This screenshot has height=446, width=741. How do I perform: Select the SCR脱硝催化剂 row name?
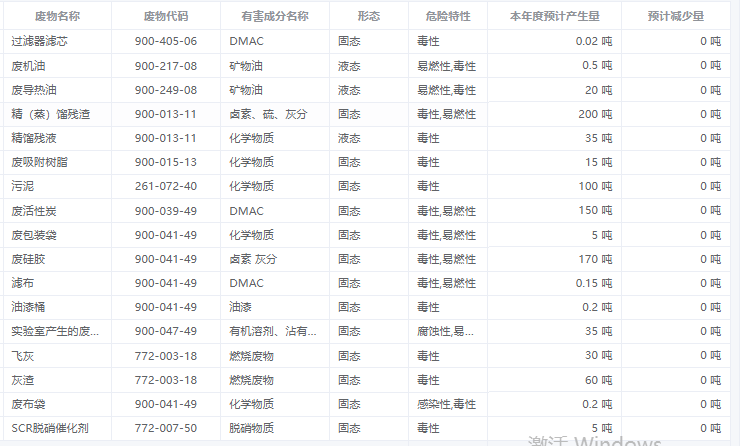tap(50, 428)
